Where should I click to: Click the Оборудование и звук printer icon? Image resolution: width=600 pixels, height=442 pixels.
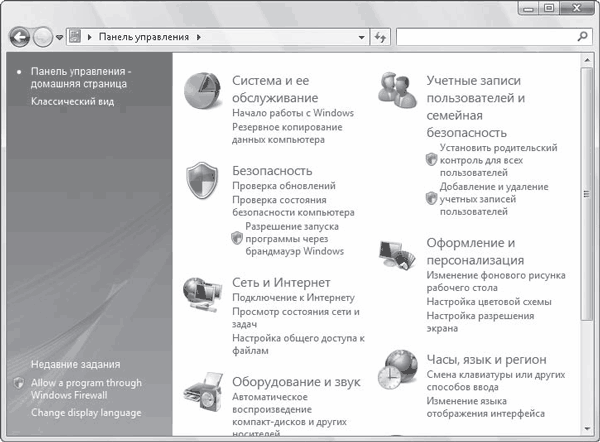(x=203, y=392)
